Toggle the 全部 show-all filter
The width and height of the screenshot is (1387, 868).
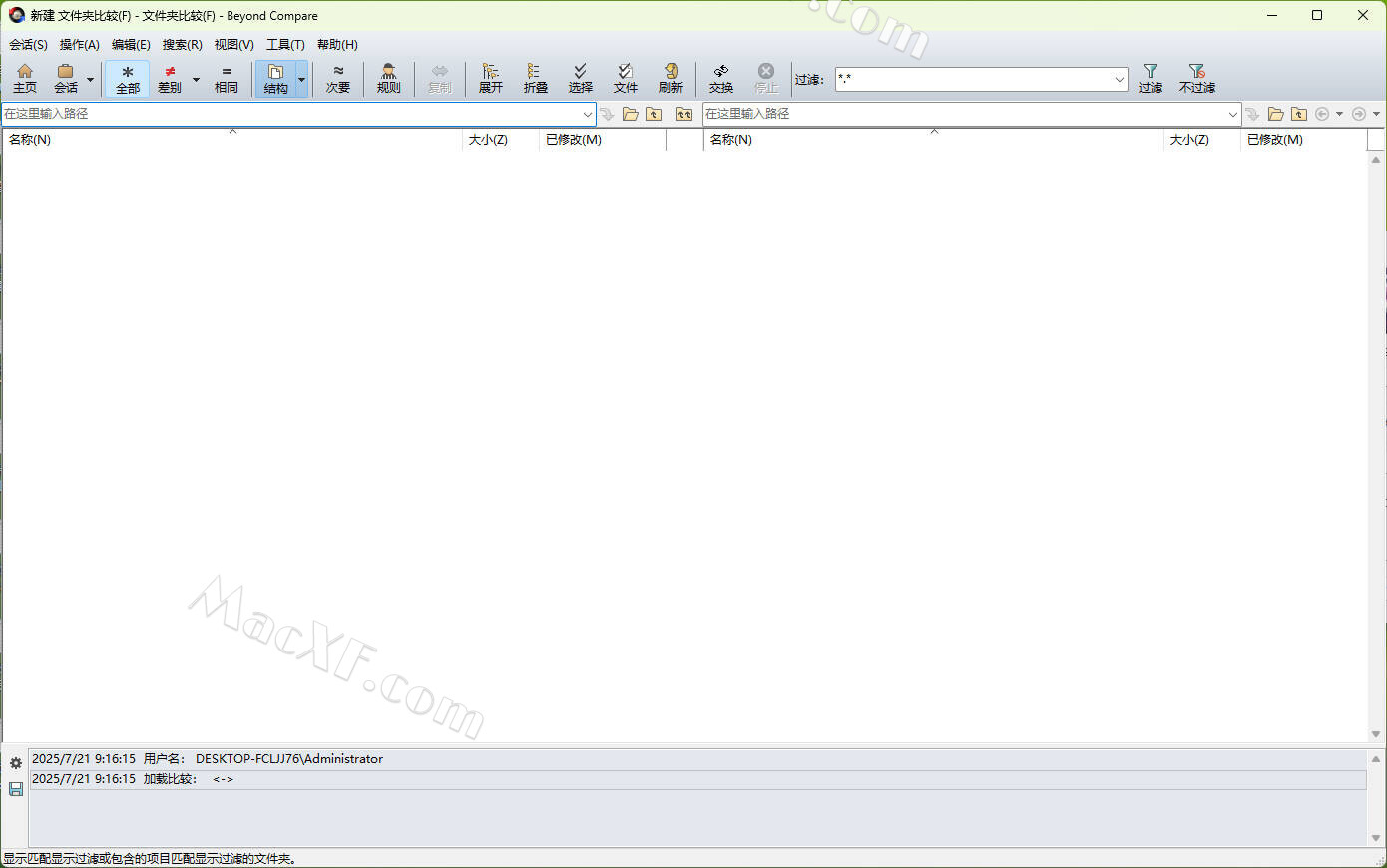click(128, 78)
